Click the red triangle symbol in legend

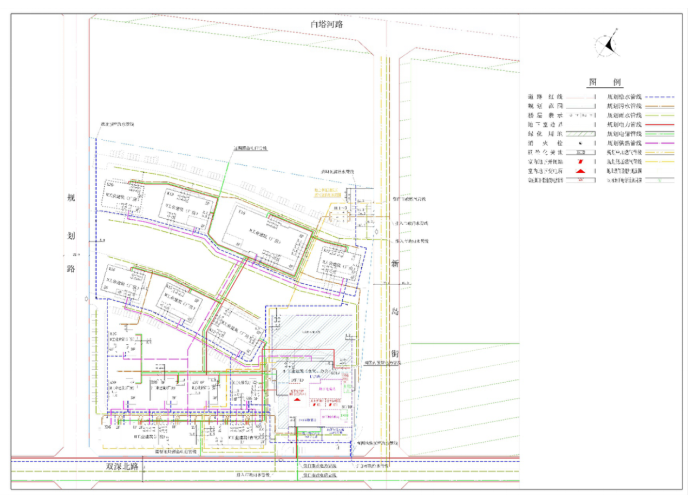click(580, 171)
